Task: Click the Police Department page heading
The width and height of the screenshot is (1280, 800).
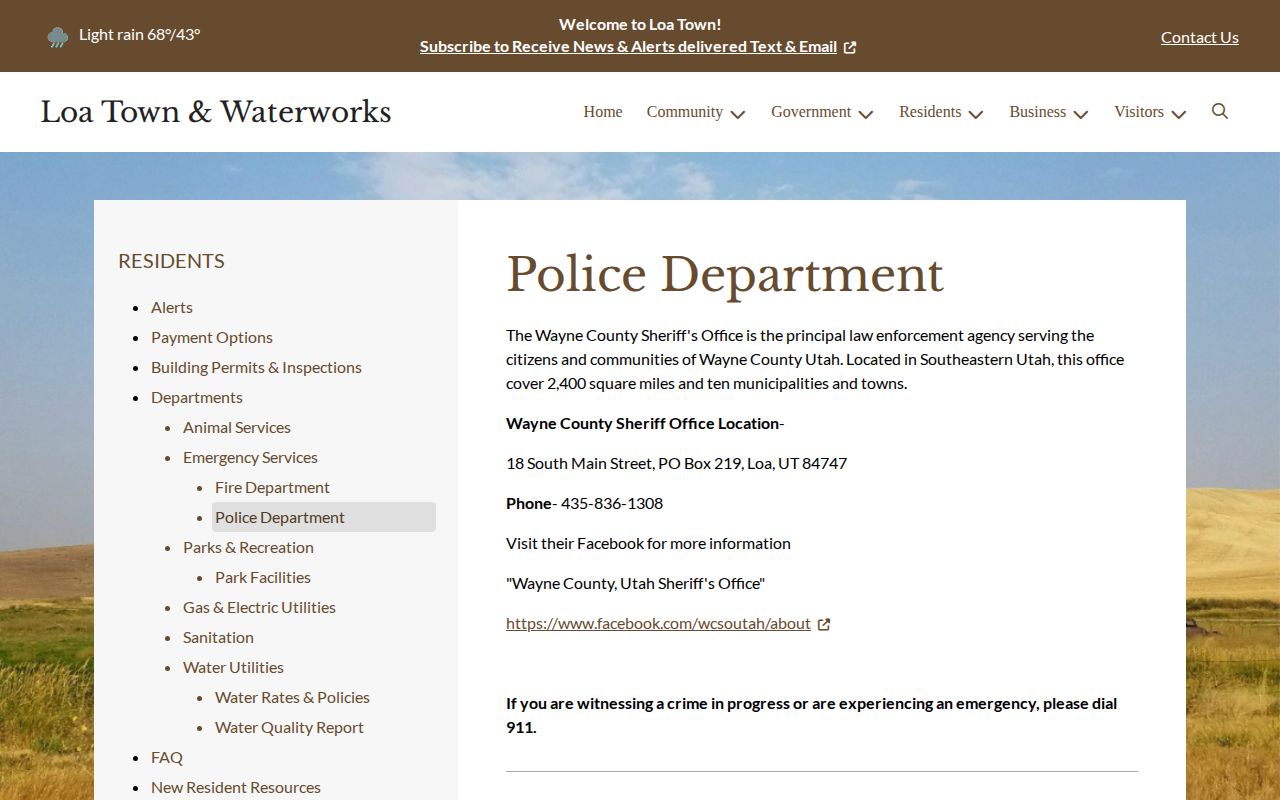Action: (725, 275)
